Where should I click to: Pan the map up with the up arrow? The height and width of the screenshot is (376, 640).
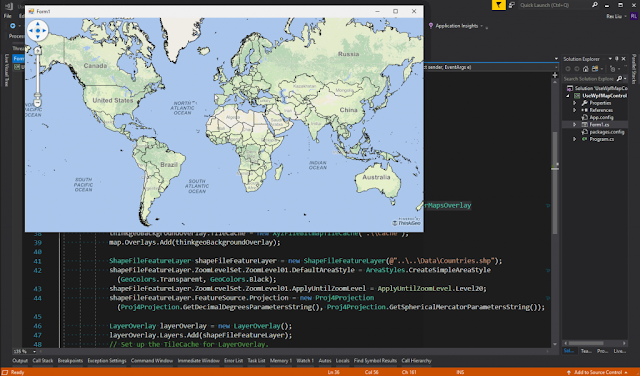[x=38, y=24]
